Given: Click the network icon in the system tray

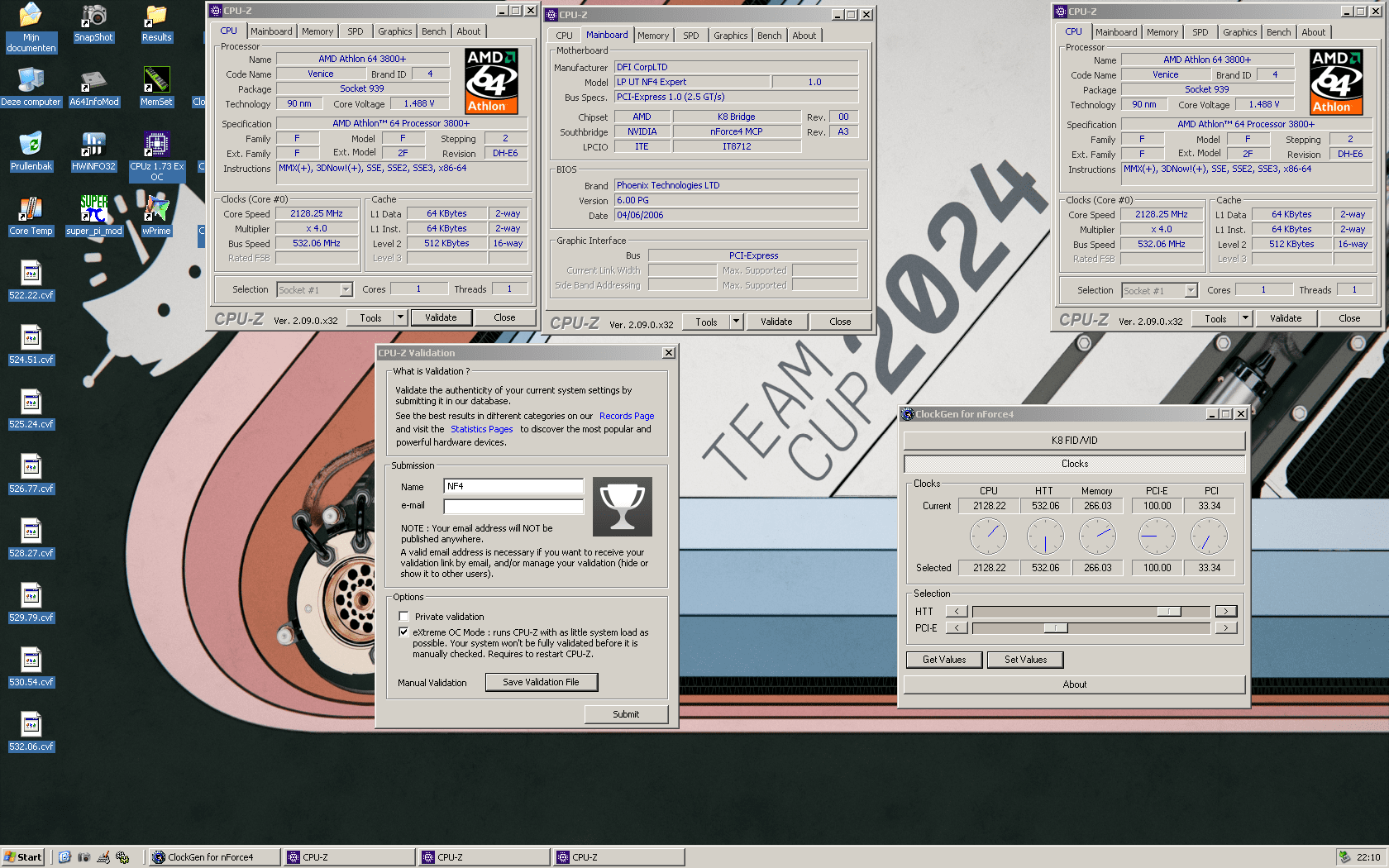Looking at the screenshot, I should (1344, 857).
